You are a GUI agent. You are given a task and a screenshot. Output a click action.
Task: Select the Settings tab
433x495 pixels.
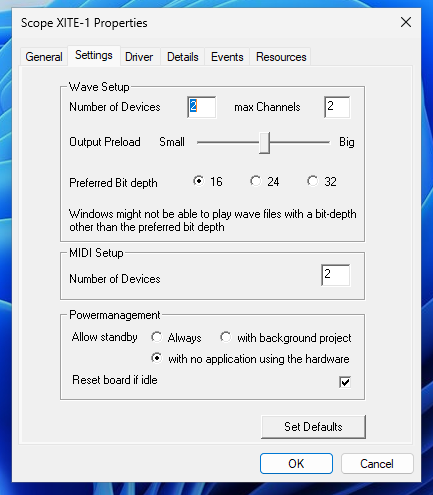[x=94, y=55]
